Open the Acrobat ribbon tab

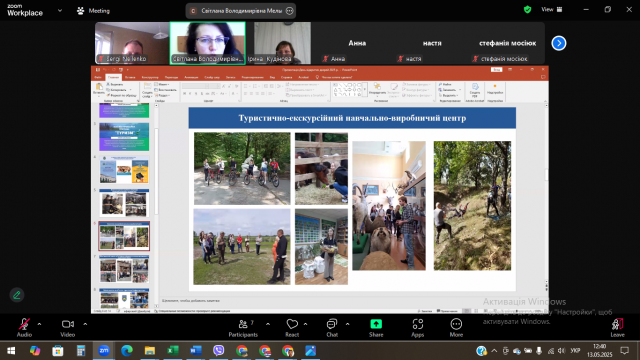coord(303,77)
